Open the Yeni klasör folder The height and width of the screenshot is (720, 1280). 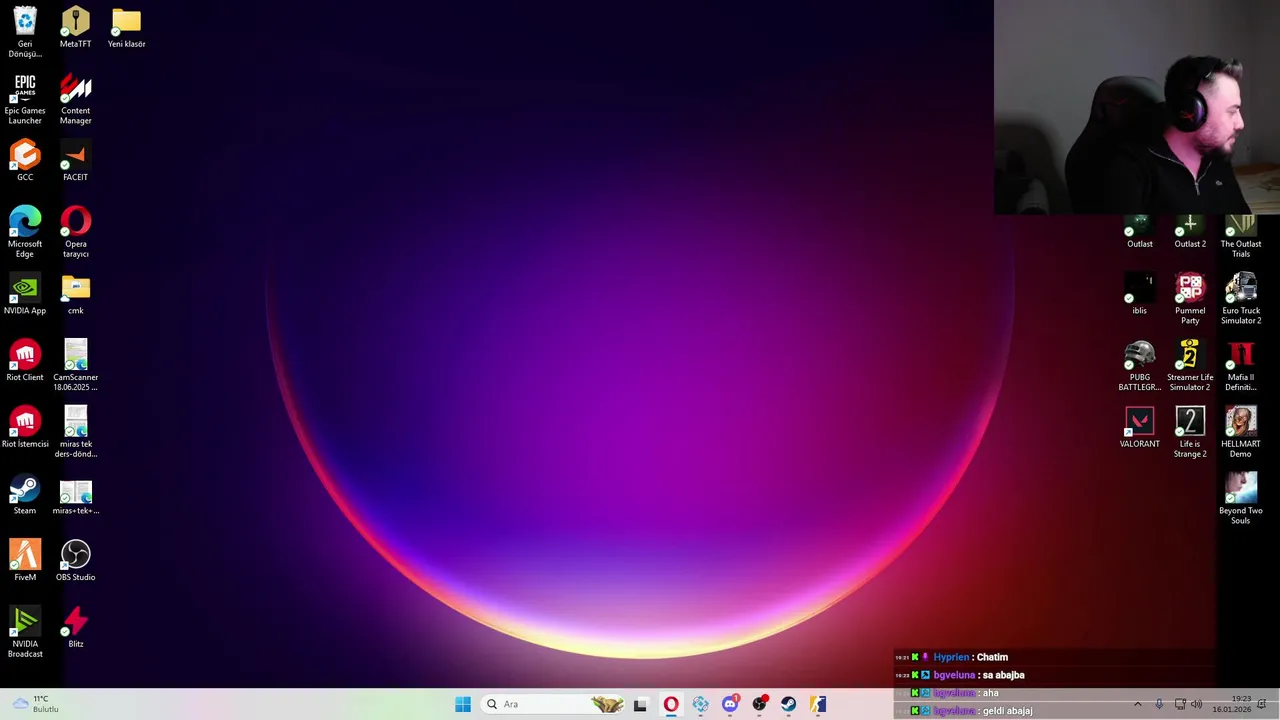(126, 27)
